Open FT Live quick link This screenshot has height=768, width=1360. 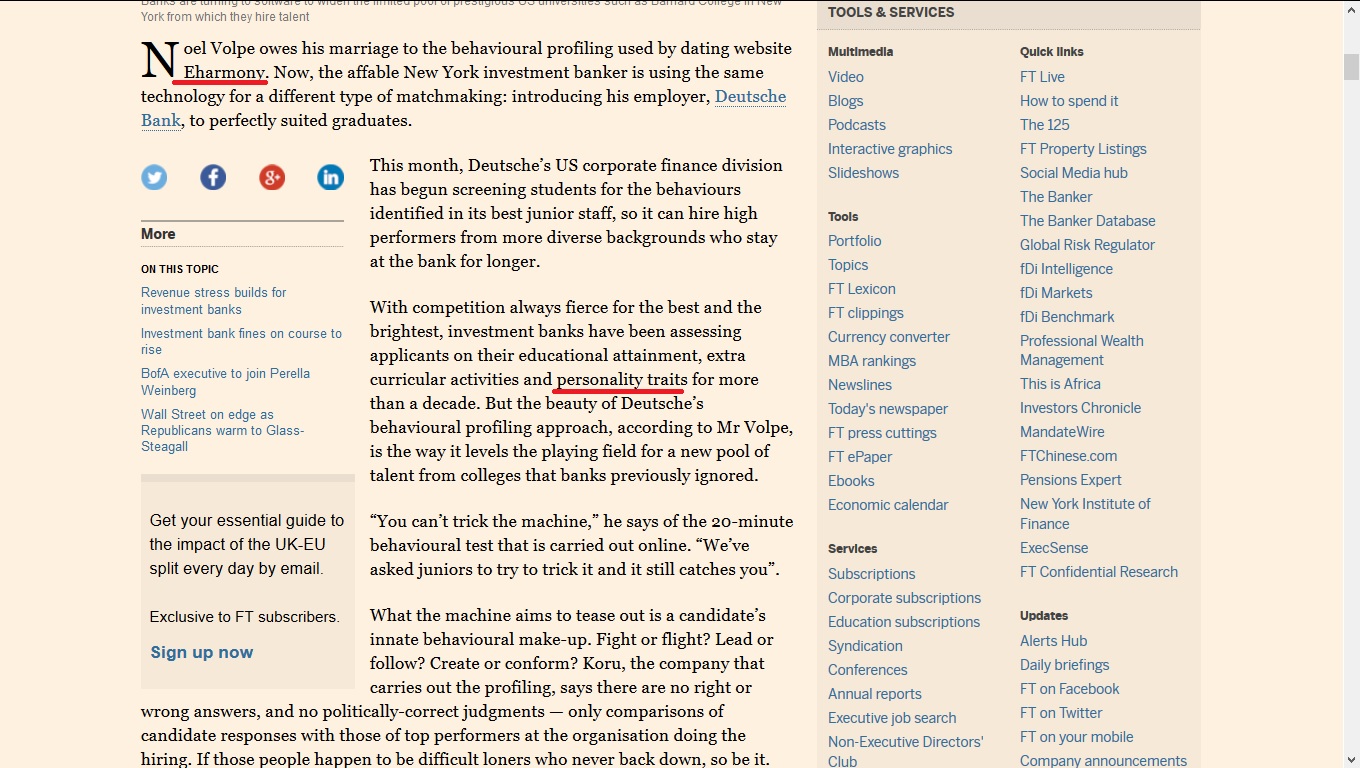[1042, 77]
